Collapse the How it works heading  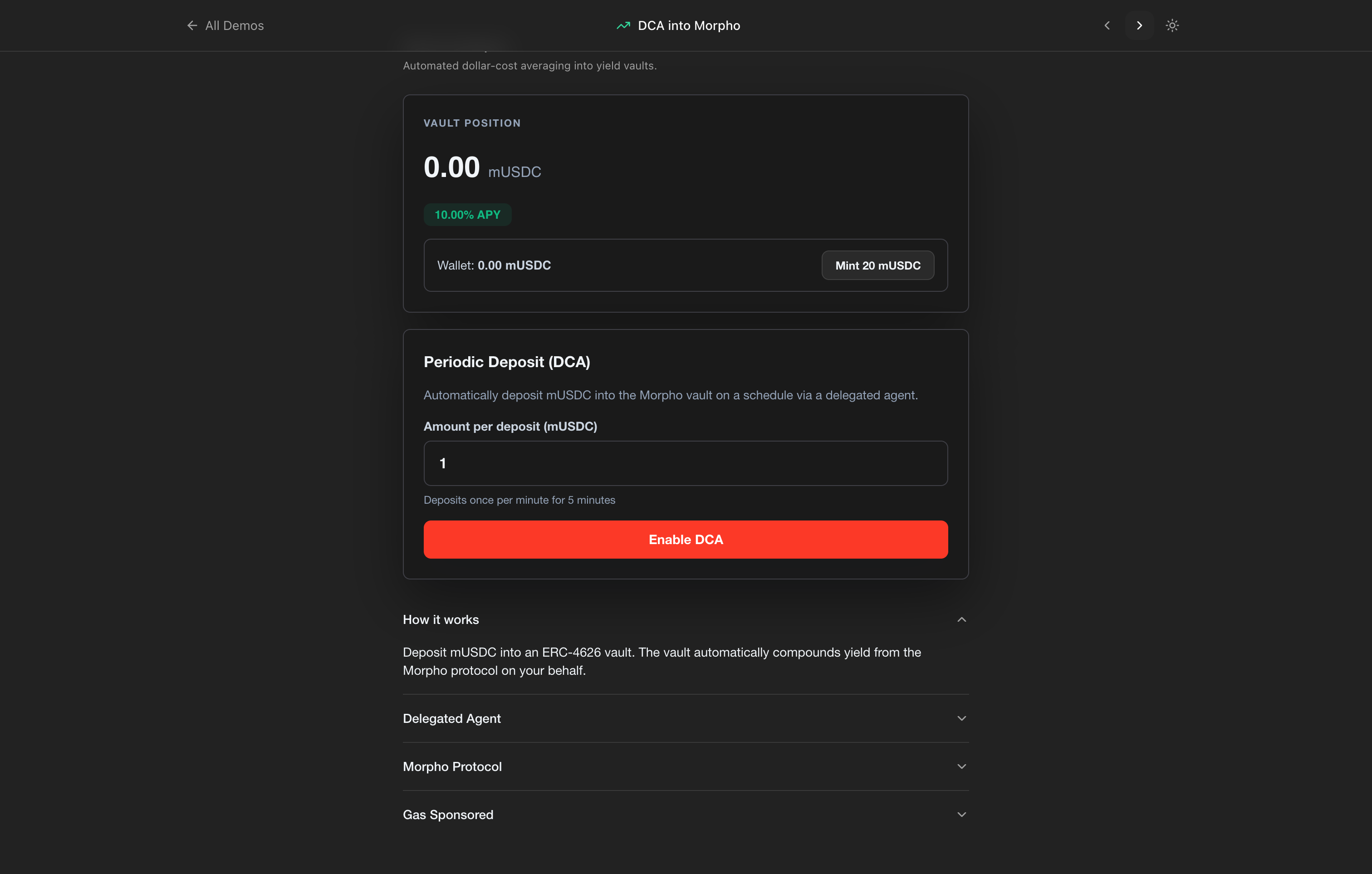[x=441, y=619]
